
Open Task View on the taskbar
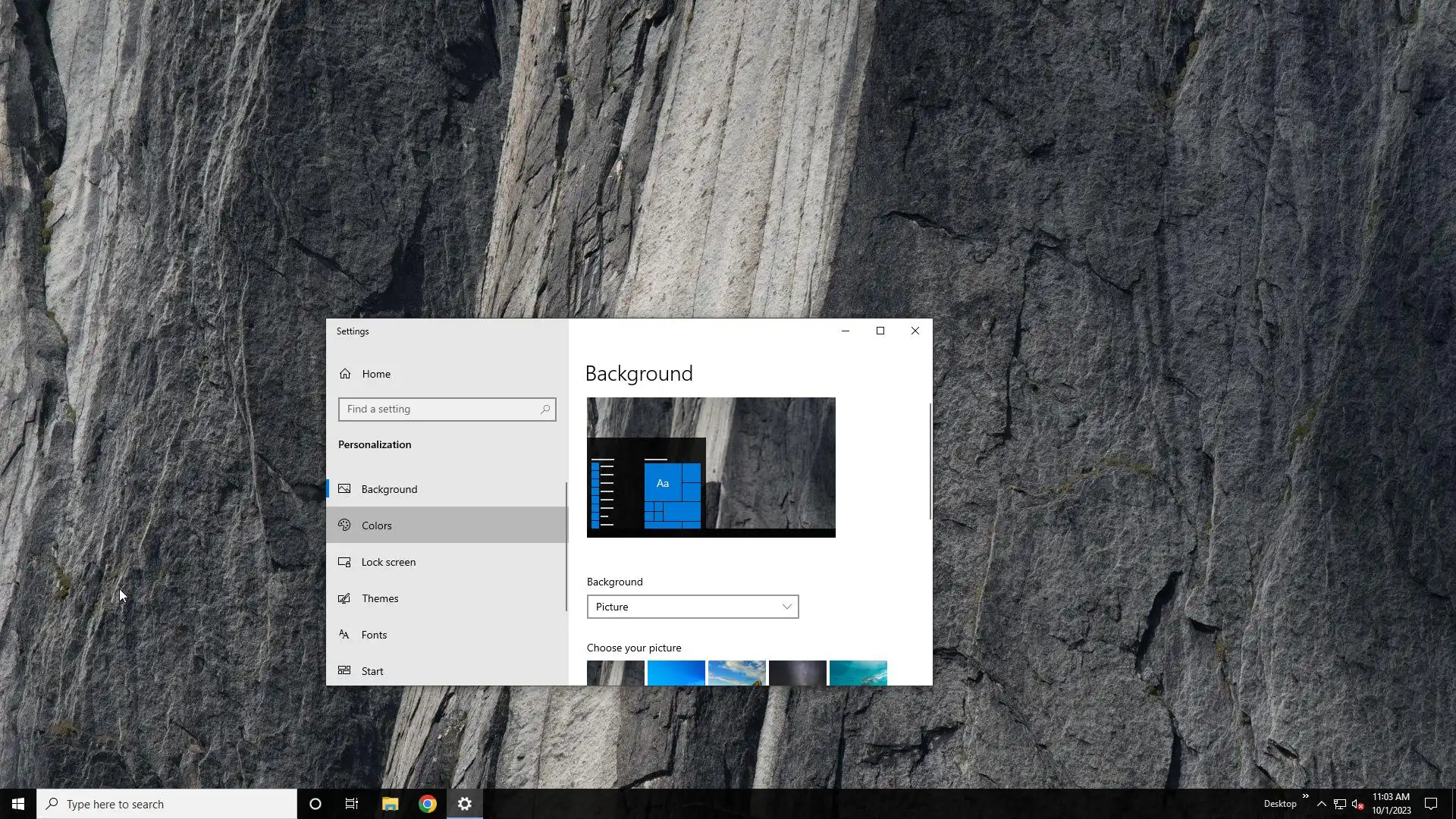[x=352, y=804]
